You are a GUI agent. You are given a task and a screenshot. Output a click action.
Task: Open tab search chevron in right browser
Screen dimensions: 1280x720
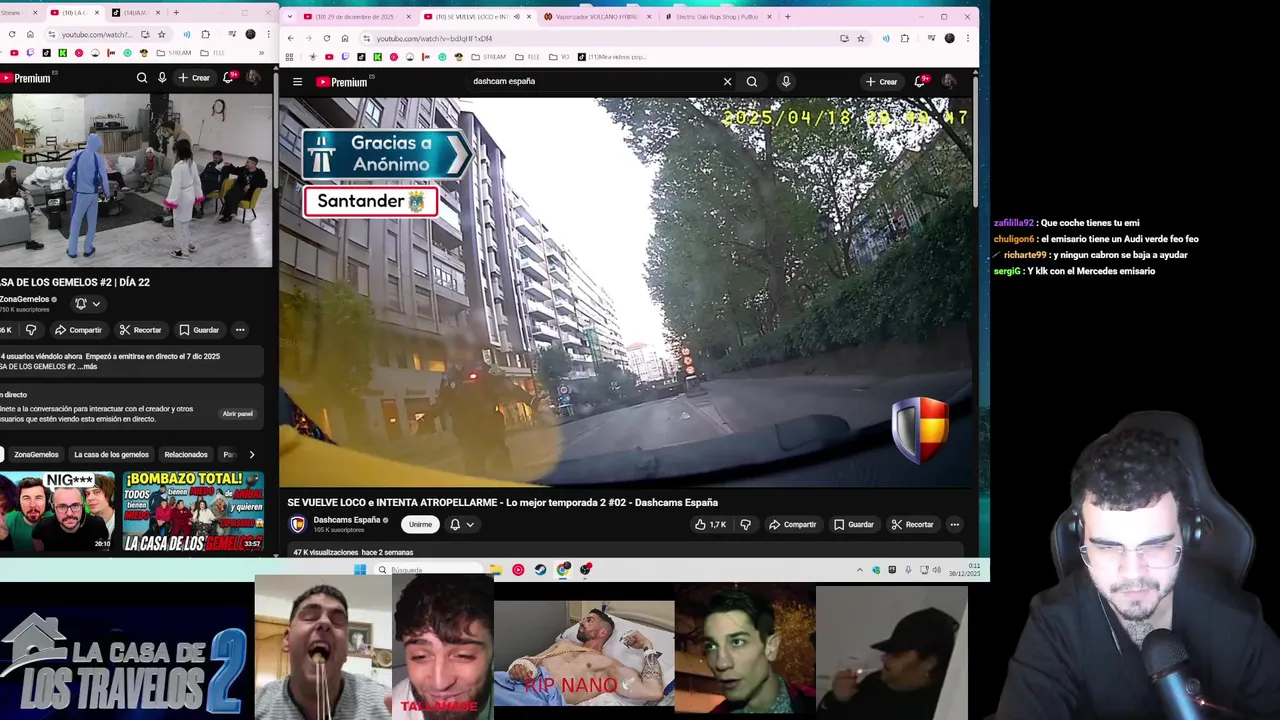(289, 16)
